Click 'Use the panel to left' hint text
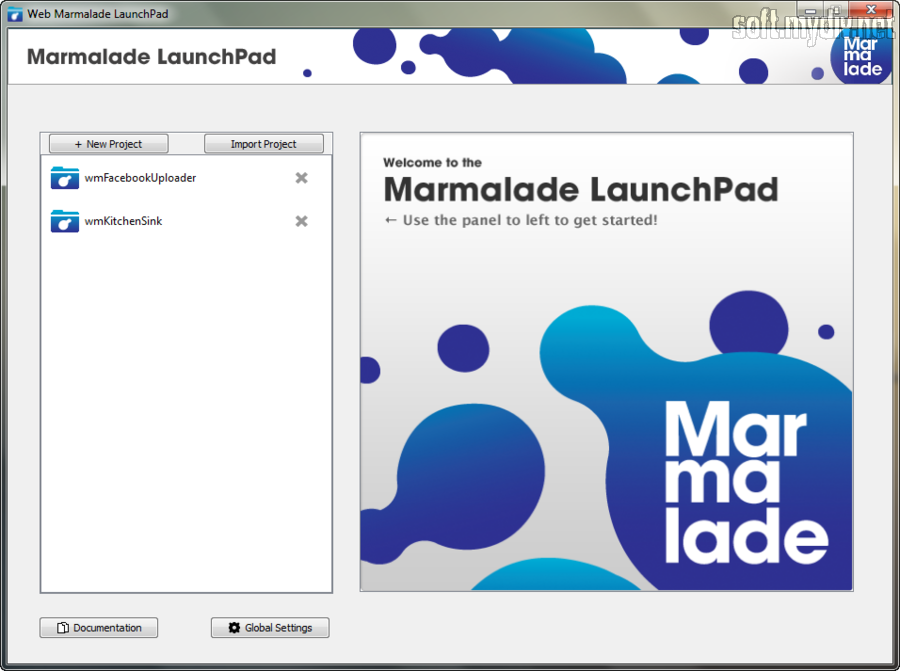 [x=521, y=220]
